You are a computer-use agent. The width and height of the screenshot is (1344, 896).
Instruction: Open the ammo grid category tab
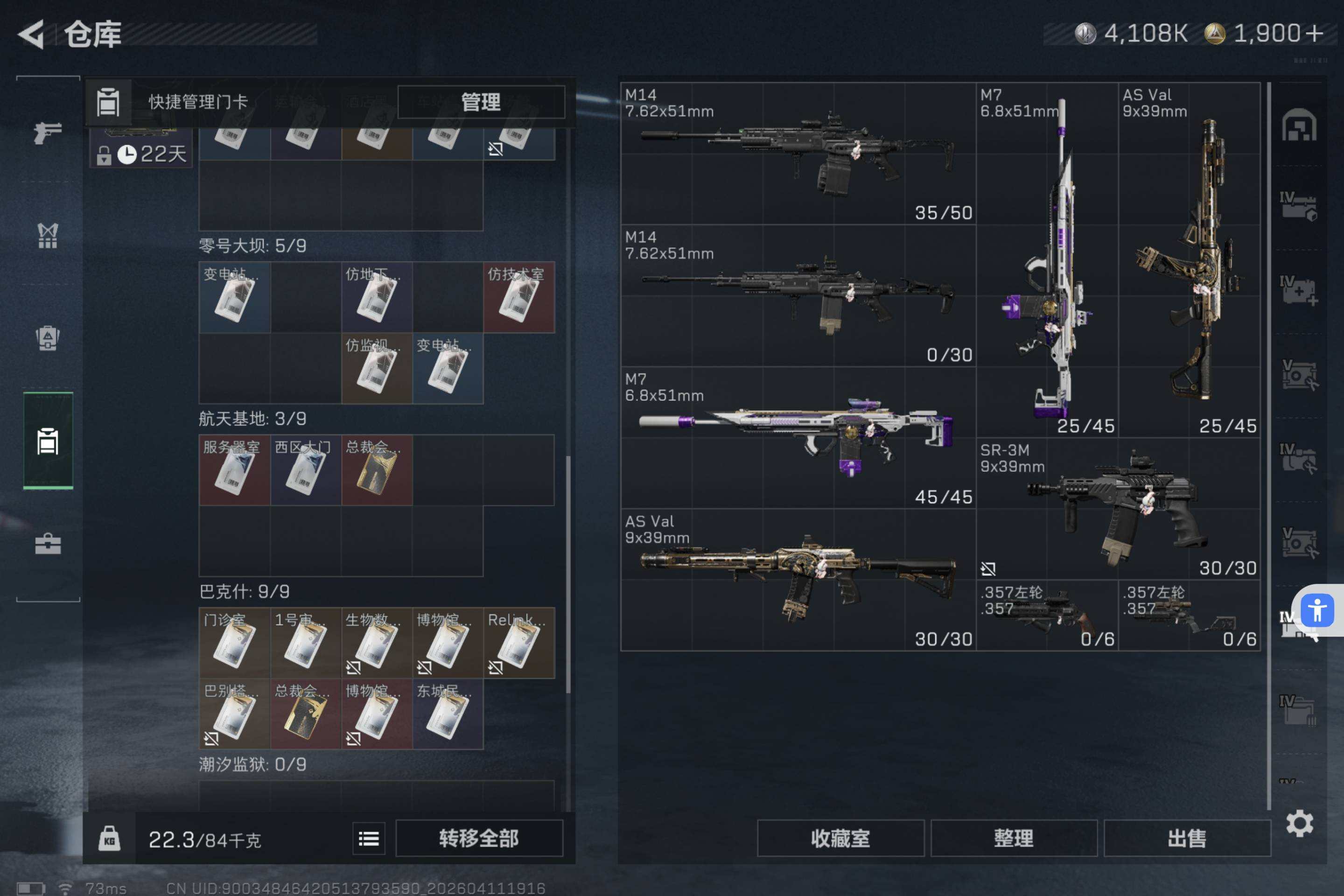point(48,235)
